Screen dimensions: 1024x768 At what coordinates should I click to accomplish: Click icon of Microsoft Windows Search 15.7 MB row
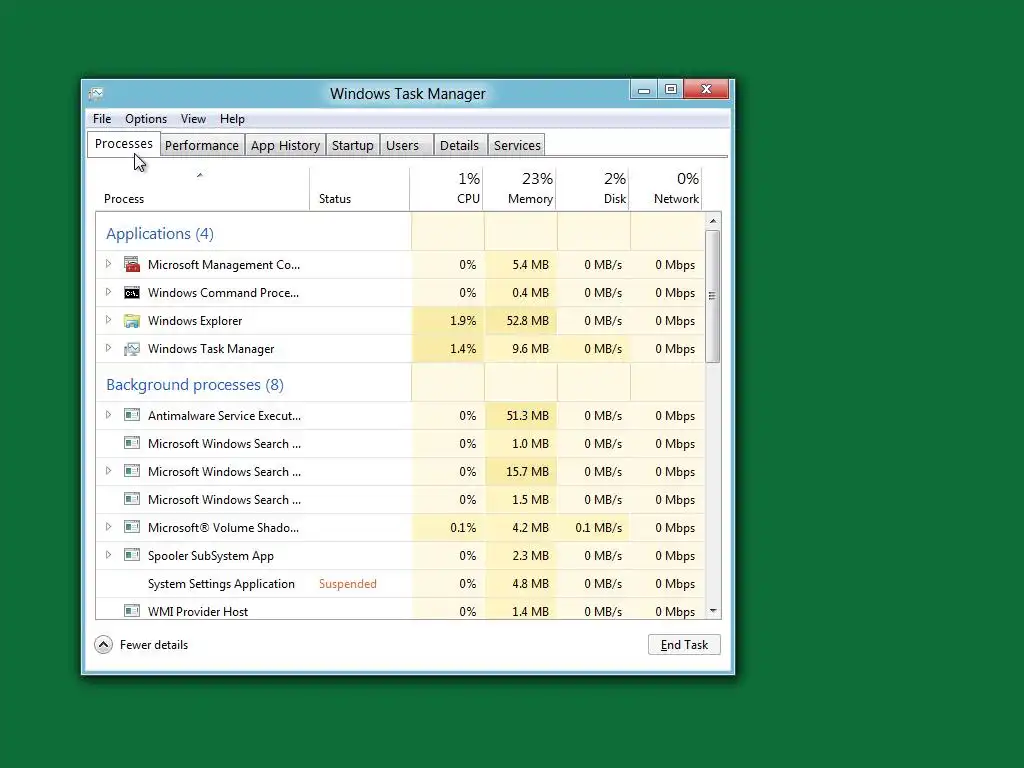(x=132, y=472)
